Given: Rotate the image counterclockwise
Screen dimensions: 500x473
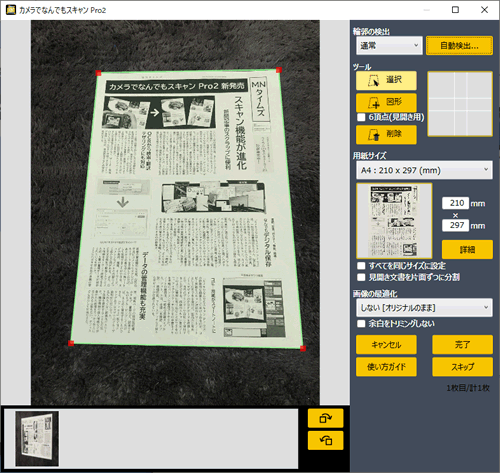Looking at the screenshot, I should [x=325, y=440].
